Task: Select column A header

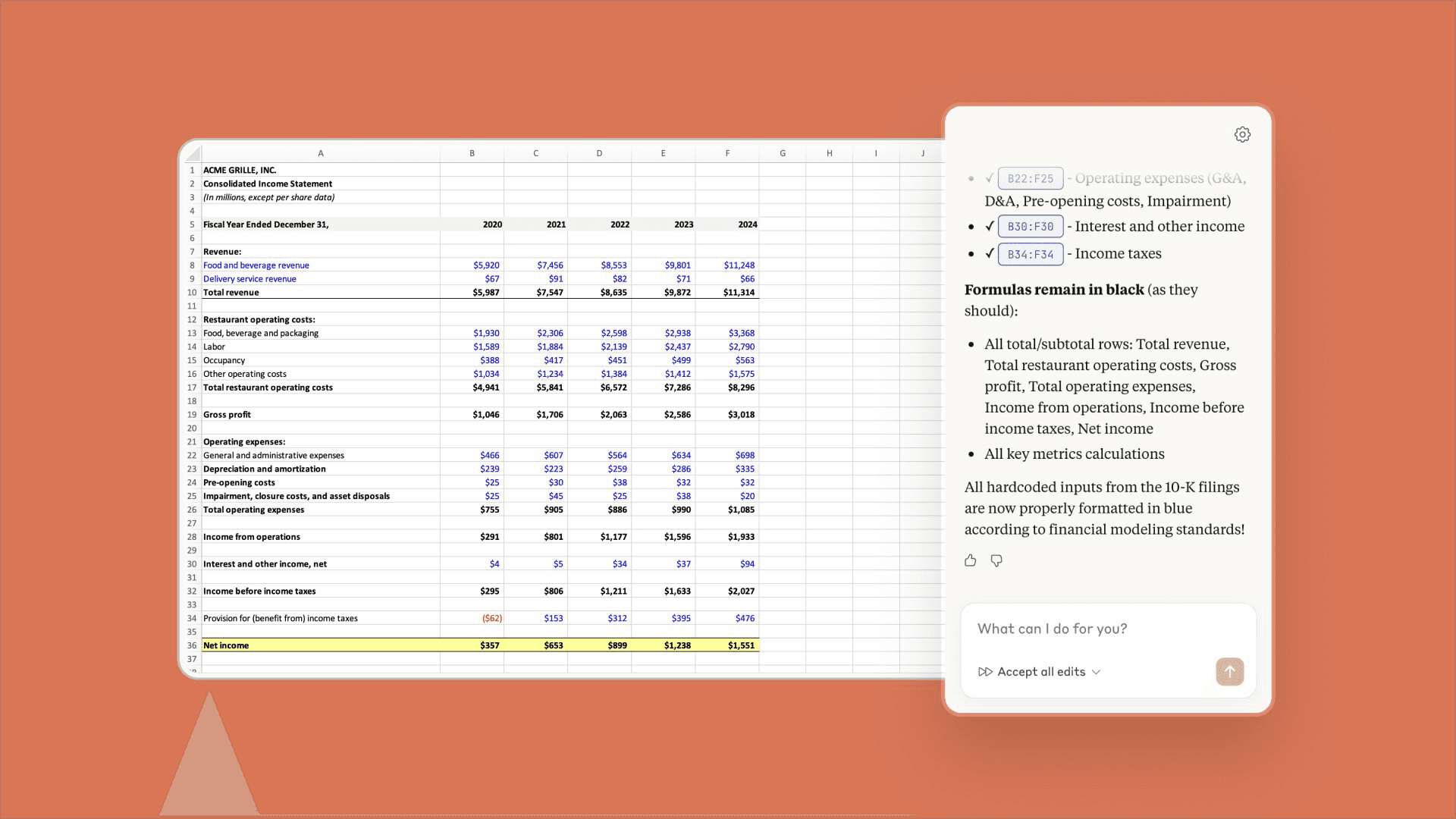Action: [x=320, y=153]
